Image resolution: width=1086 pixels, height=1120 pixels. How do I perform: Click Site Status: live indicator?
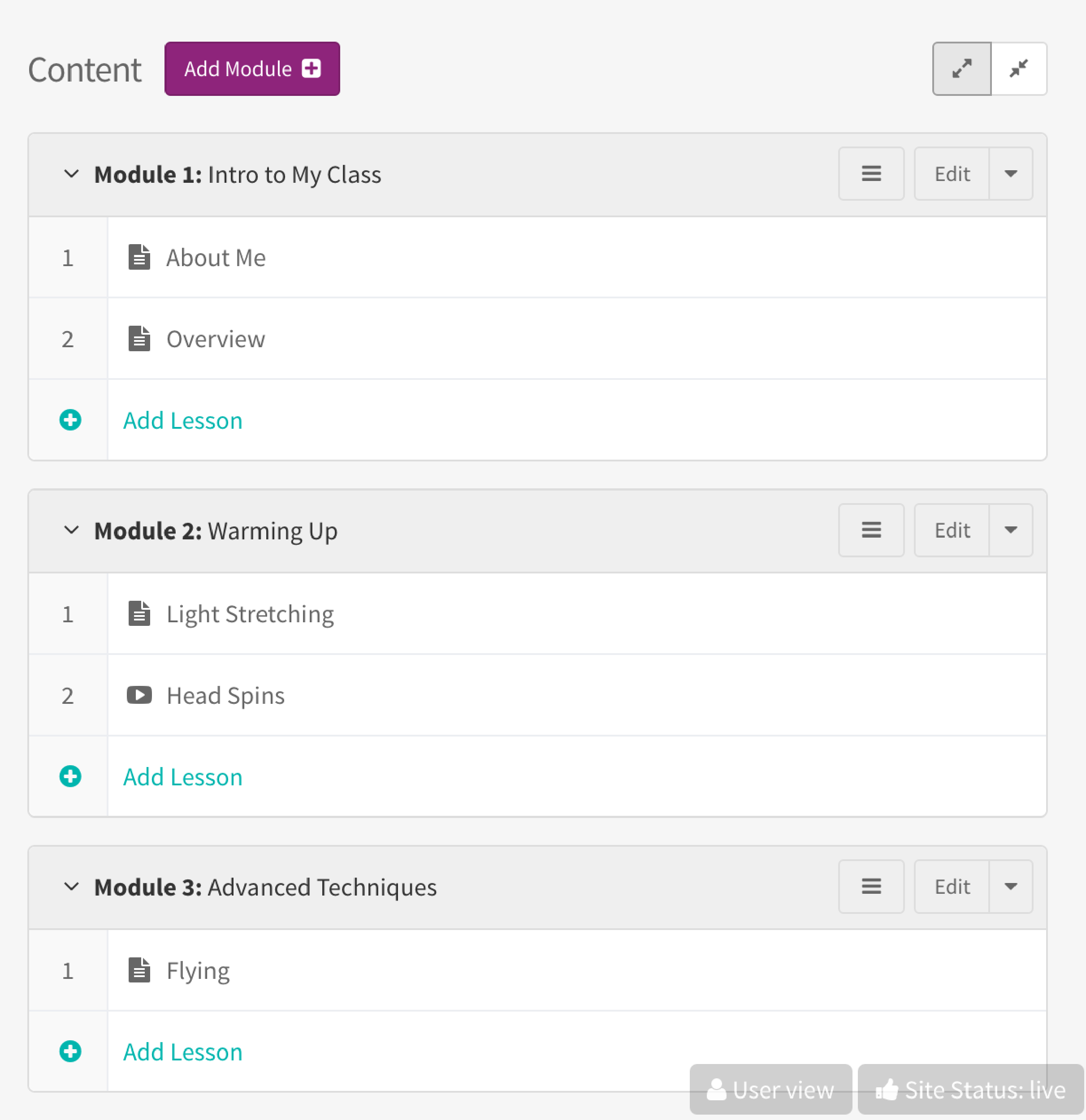pos(970,1089)
